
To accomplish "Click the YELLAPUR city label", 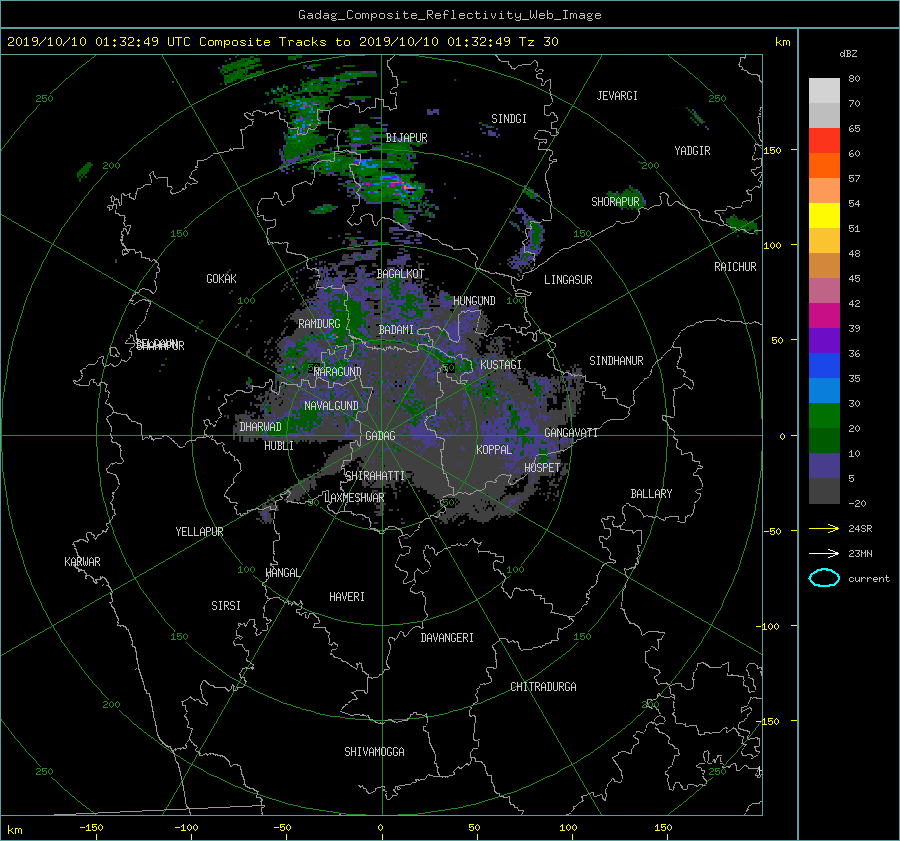I will click(199, 532).
